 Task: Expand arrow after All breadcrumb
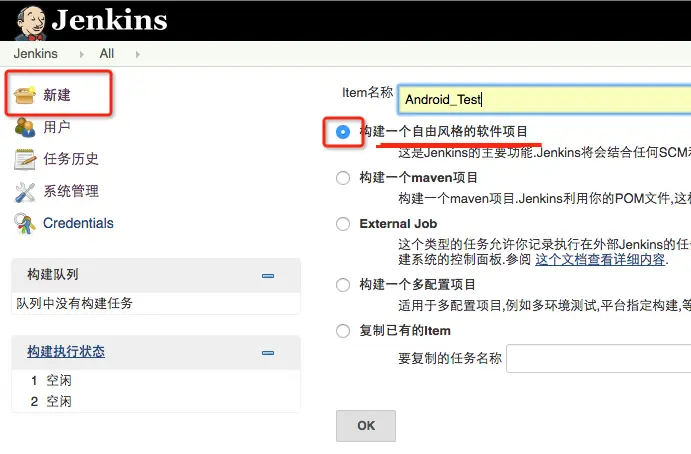pyautogui.click(x=137, y=54)
